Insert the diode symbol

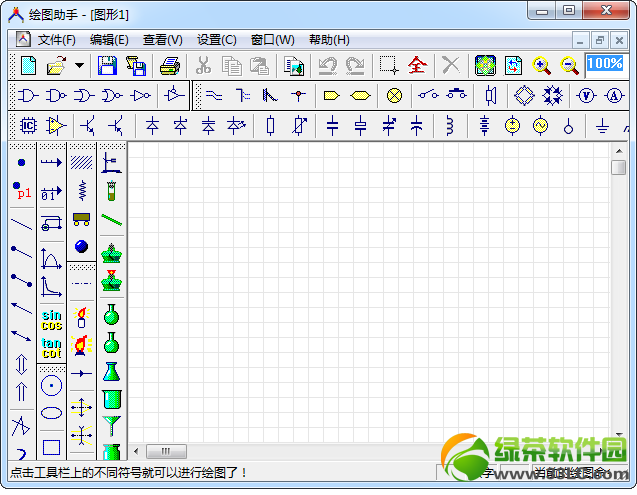tap(152, 126)
